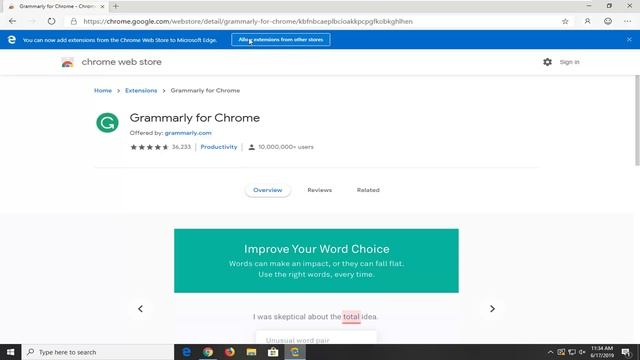
Task: Go back using the browser back arrow
Action: (x=12, y=21)
